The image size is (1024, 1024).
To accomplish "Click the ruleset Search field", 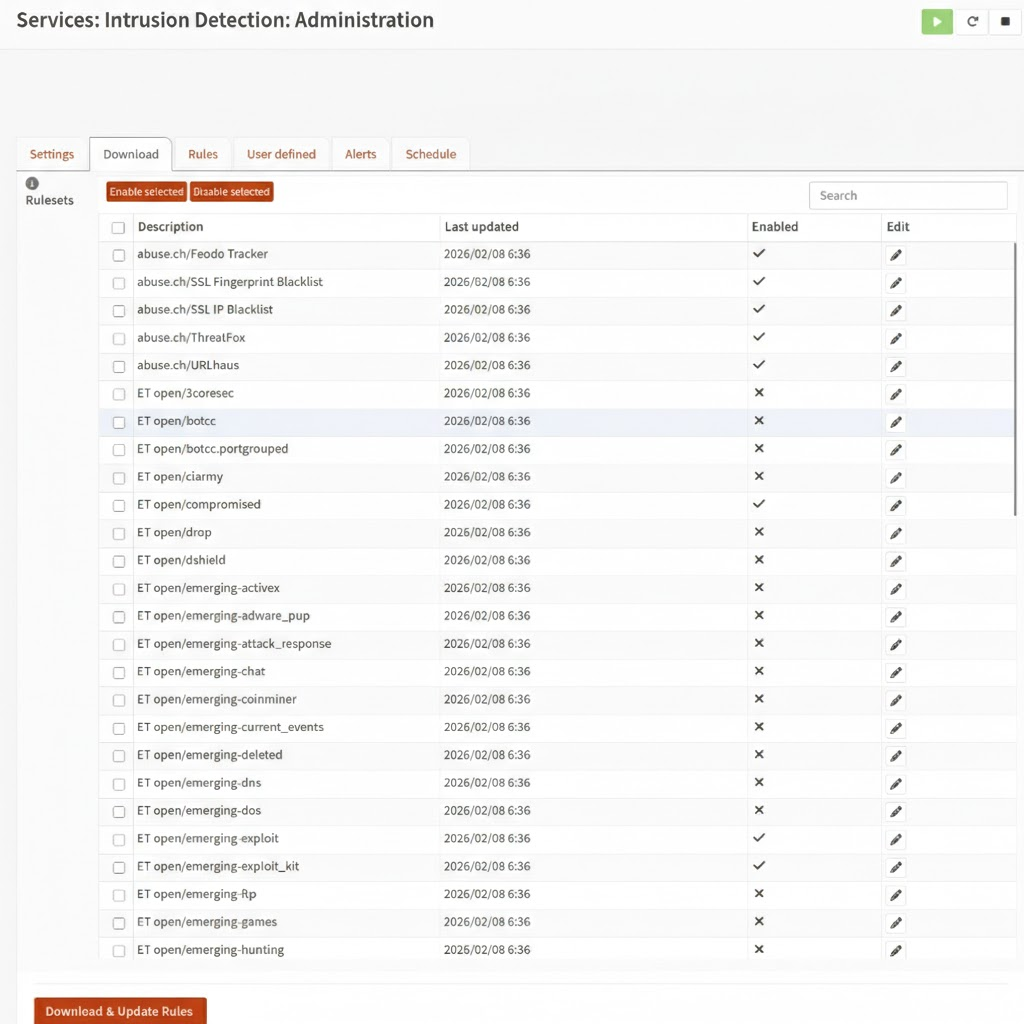I will (x=907, y=196).
